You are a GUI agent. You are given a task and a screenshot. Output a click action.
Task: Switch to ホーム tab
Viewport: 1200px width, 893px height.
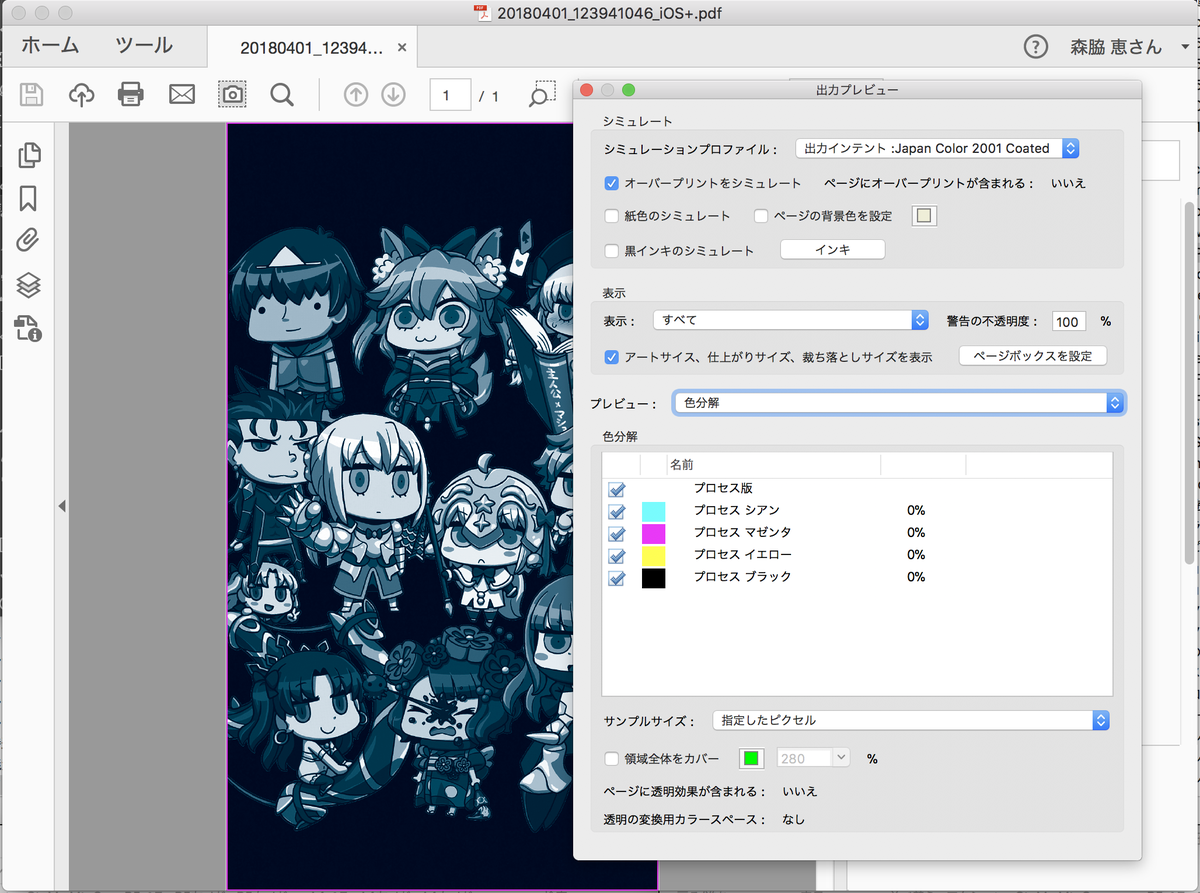point(51,46)
